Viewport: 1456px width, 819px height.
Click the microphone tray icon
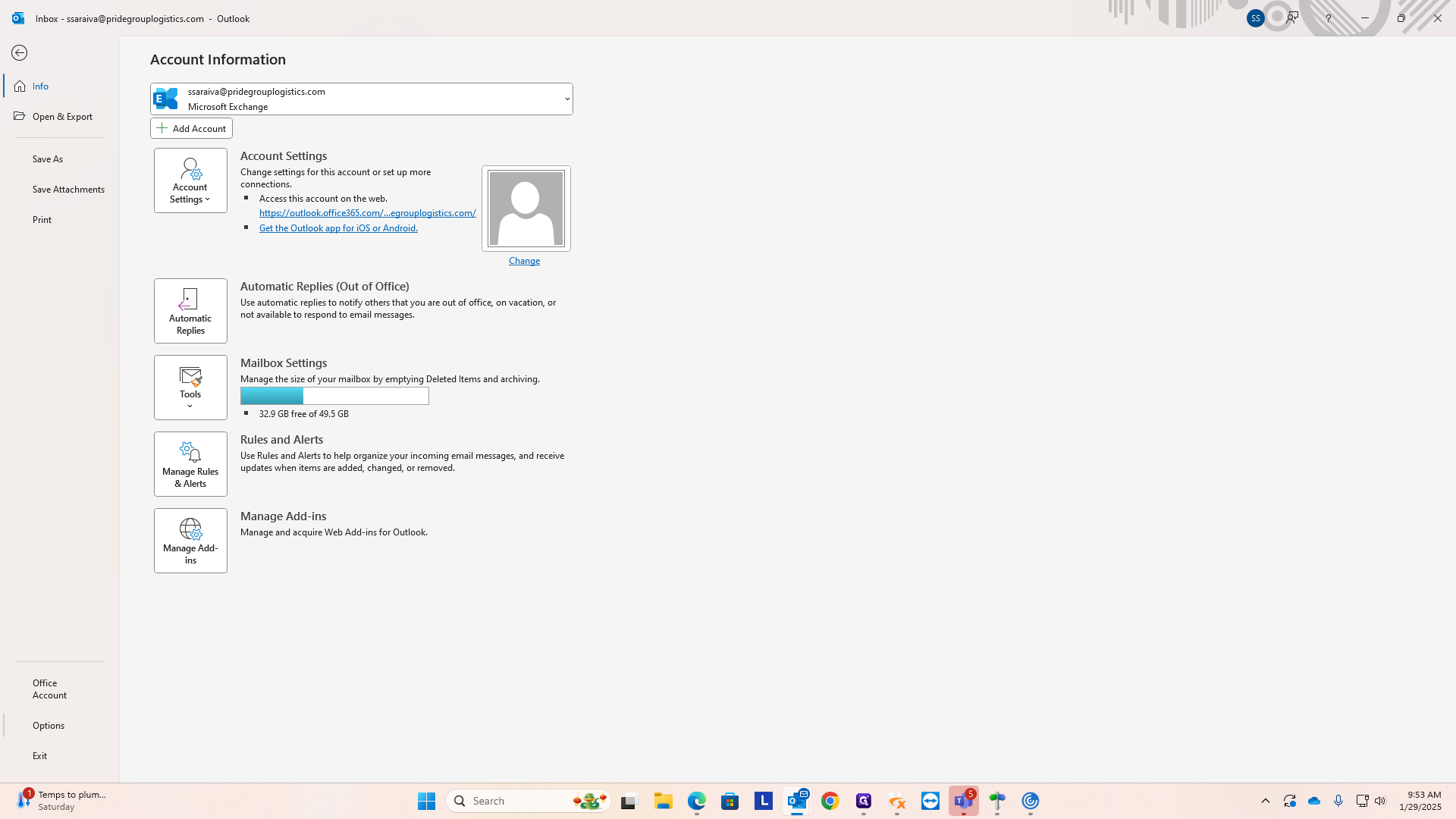click(1338, 801)
